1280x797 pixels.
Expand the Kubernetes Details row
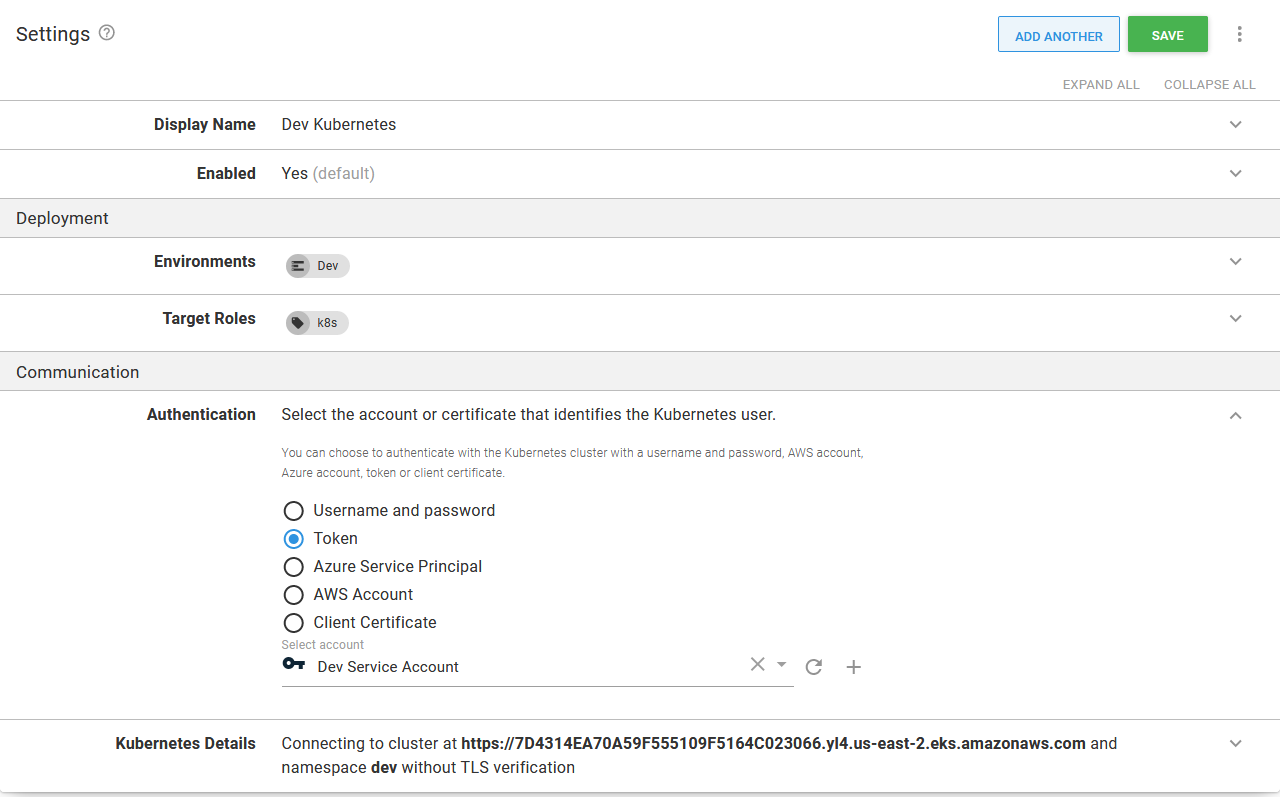(1235, 743)
